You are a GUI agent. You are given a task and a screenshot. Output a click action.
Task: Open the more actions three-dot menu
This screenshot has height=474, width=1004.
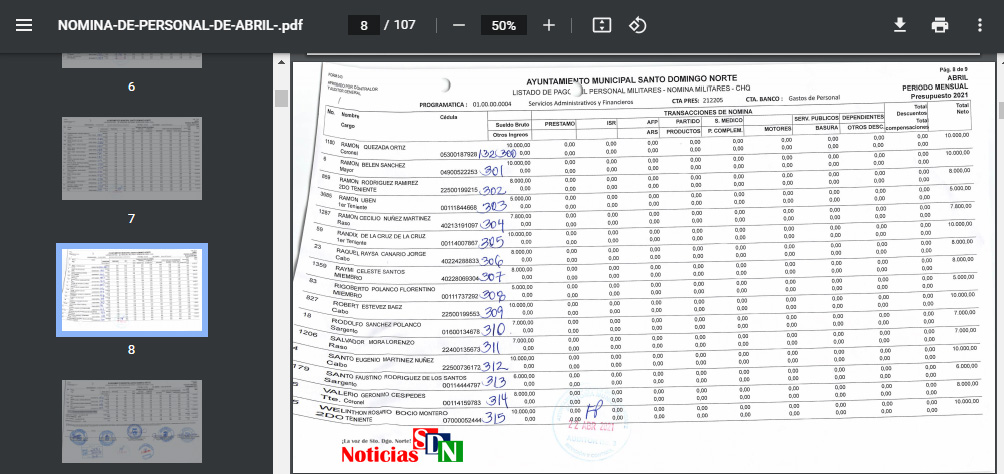pos(980,25)
